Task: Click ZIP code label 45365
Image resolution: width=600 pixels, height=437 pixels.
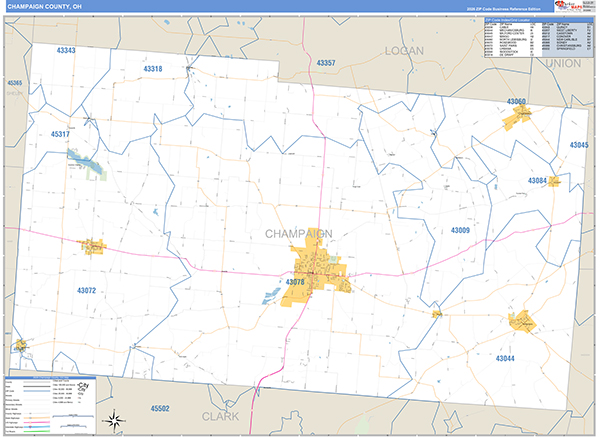Action: 15,83
